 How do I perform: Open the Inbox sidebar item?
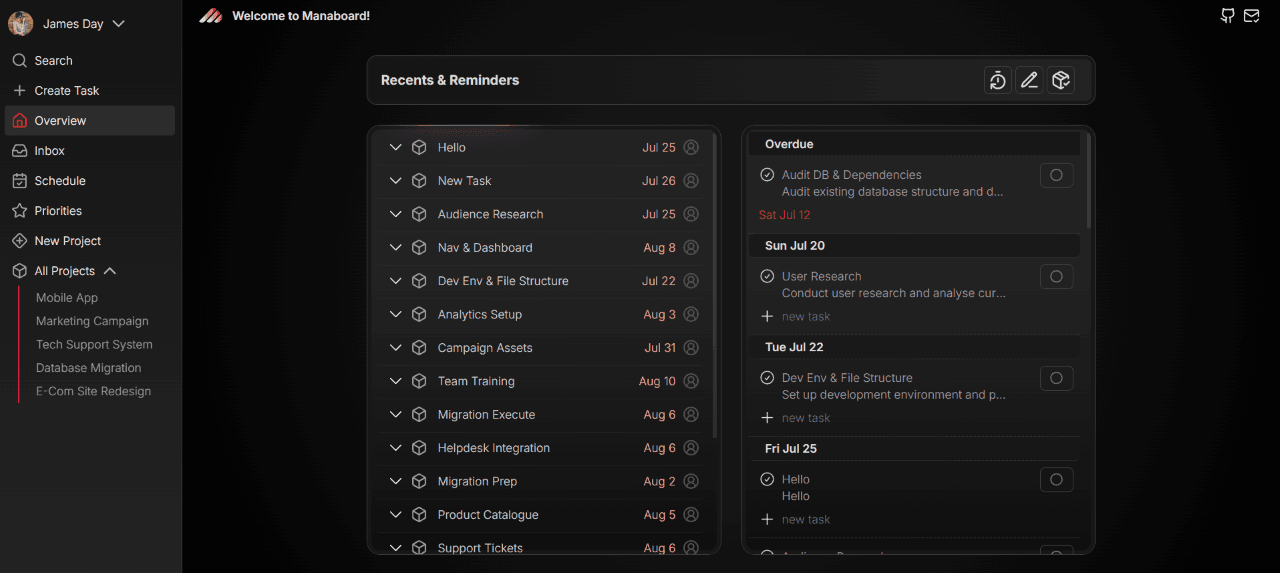click(x=90, y=151)
